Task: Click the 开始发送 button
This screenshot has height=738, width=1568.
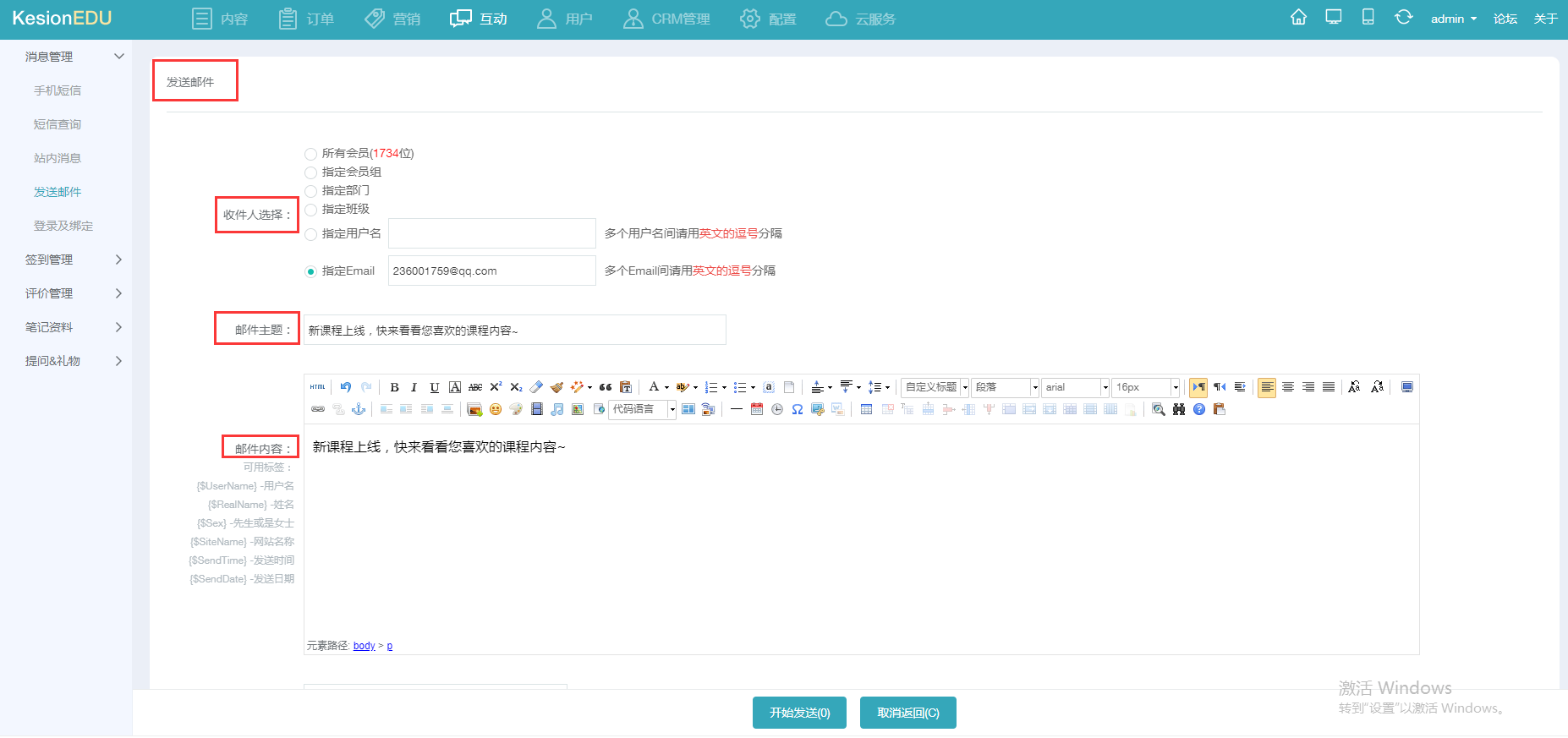Action: pyautogui.click(x=799, y=713)
